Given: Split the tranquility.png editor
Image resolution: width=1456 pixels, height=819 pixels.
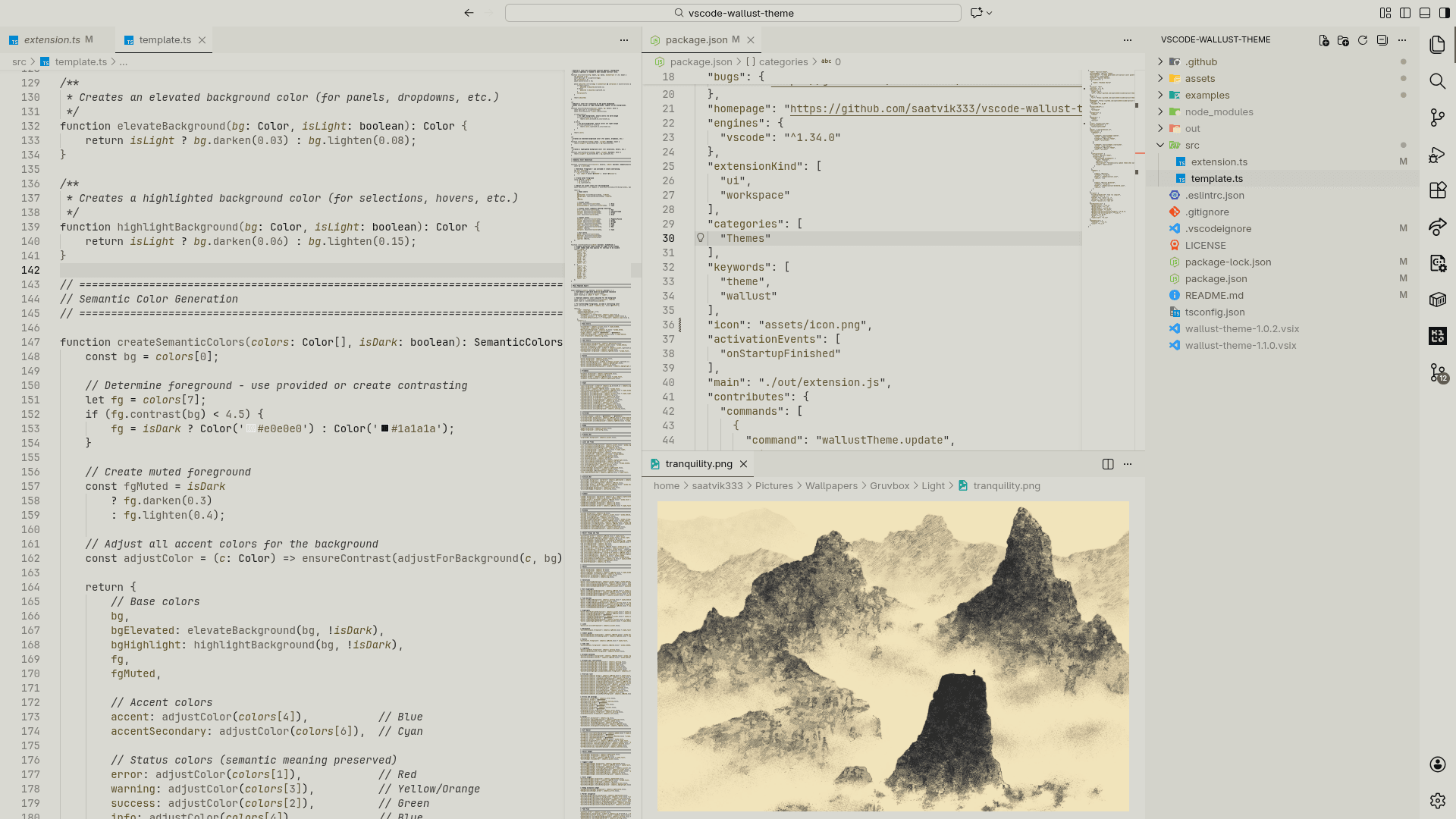Looking at the screenshot, I should 1109,464.
